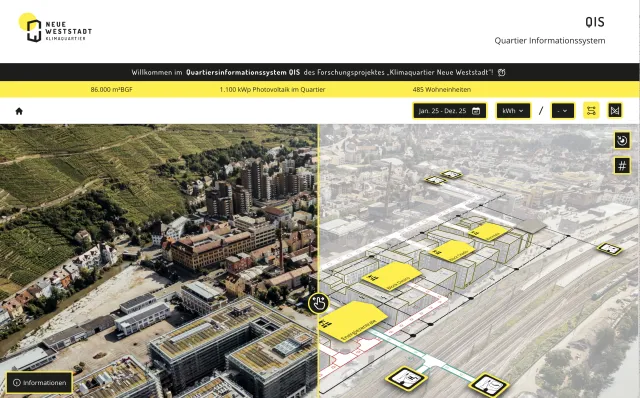
Task: Toggle the hash grid overlay button
Action: point(622,166)
